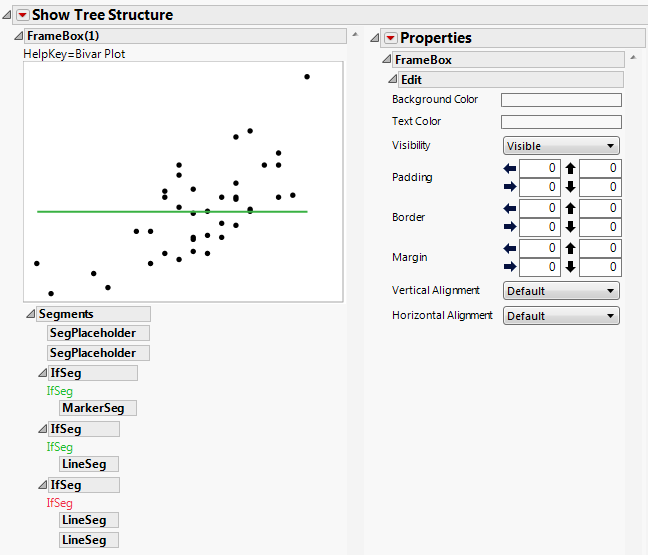648x555 pixels.
Task: Click the Padding up arrow icon
Action: pos(570,168)
